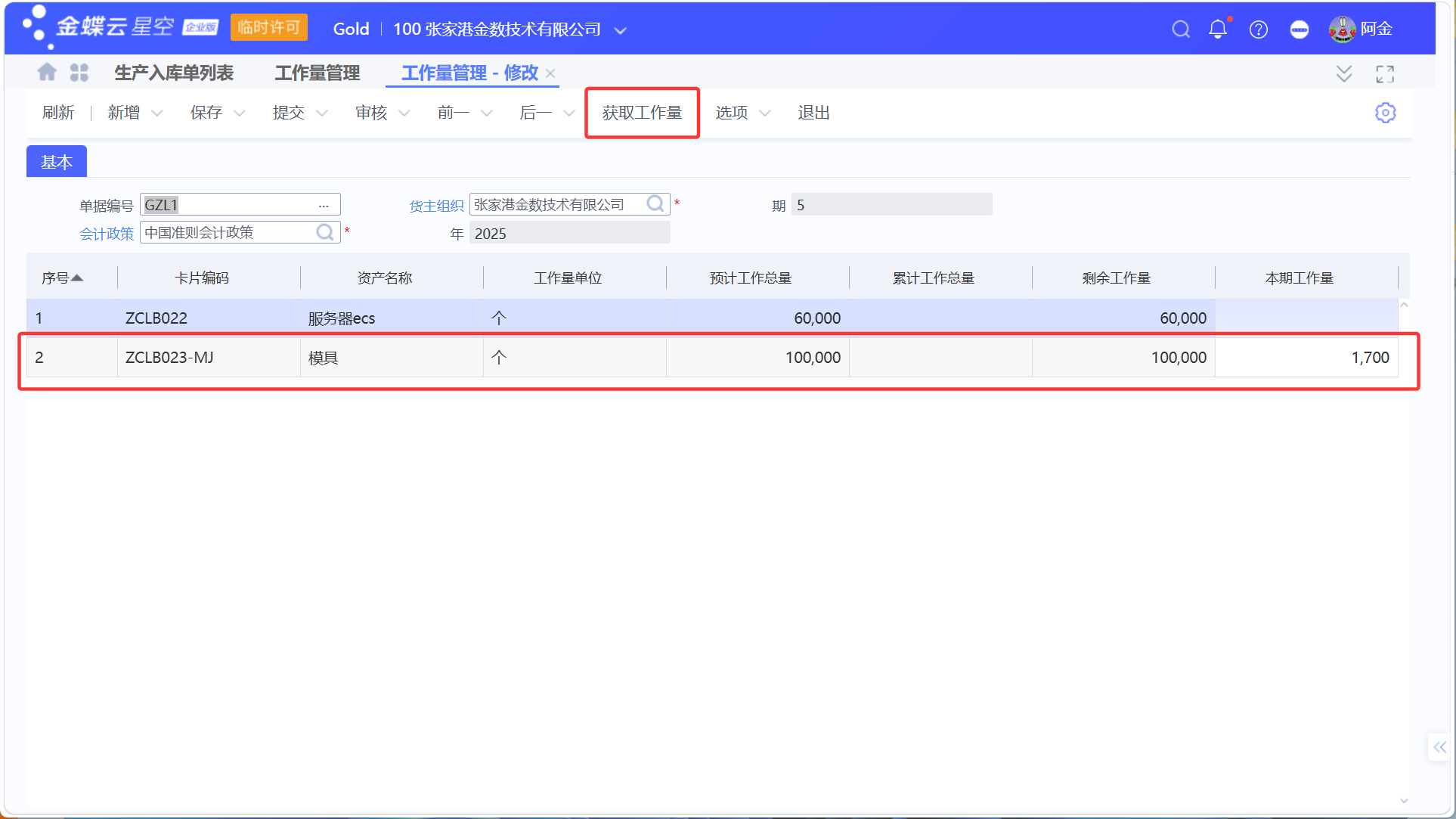Expand the 保存 dropdown arrow
This screenshot has height=819, width=1456.
point(240,113)
